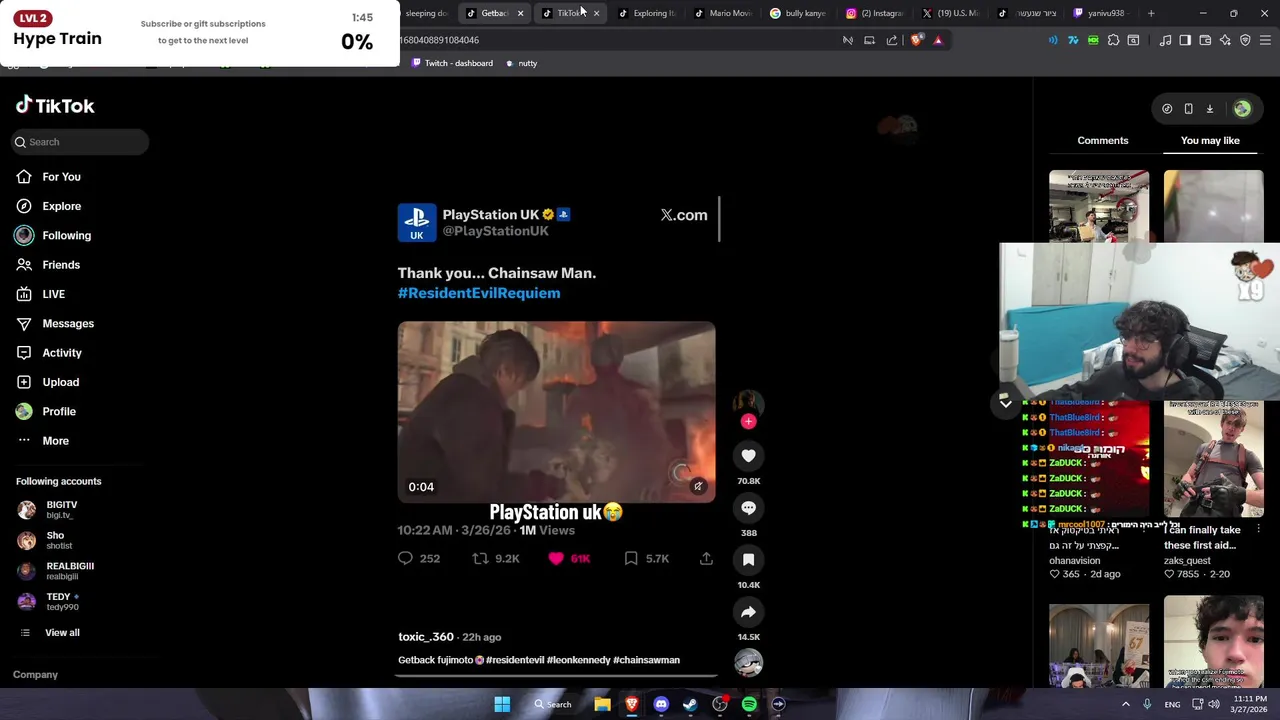1280x720 pixels.
Task: Open File Explorer from taskbar
Action: point(602,704)
